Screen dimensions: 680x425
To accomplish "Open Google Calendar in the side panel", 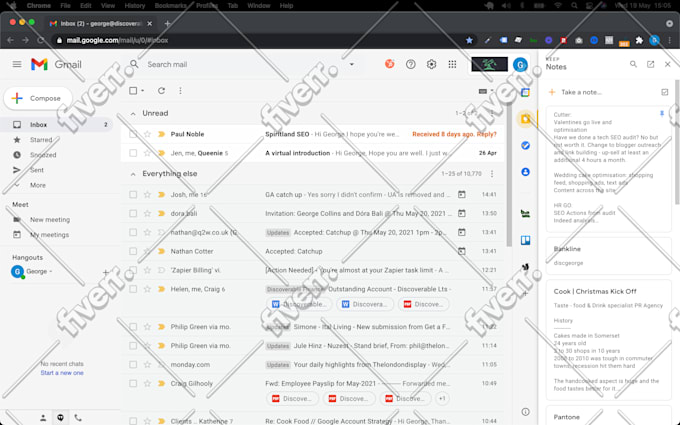I will tap(525, 92).
